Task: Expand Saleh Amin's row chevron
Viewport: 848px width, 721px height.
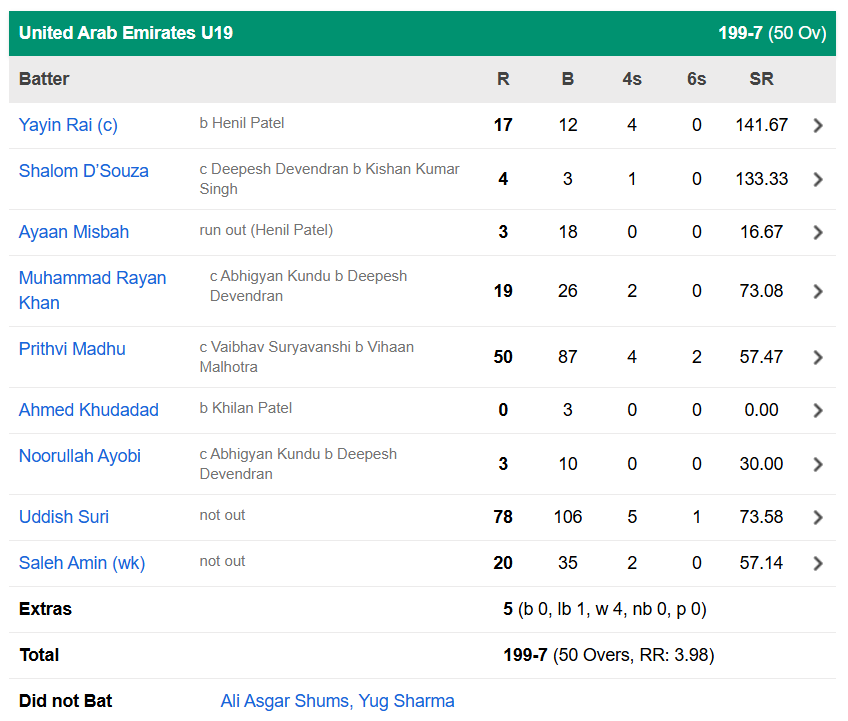Action: pyautogui.click(x=818, y=563)
